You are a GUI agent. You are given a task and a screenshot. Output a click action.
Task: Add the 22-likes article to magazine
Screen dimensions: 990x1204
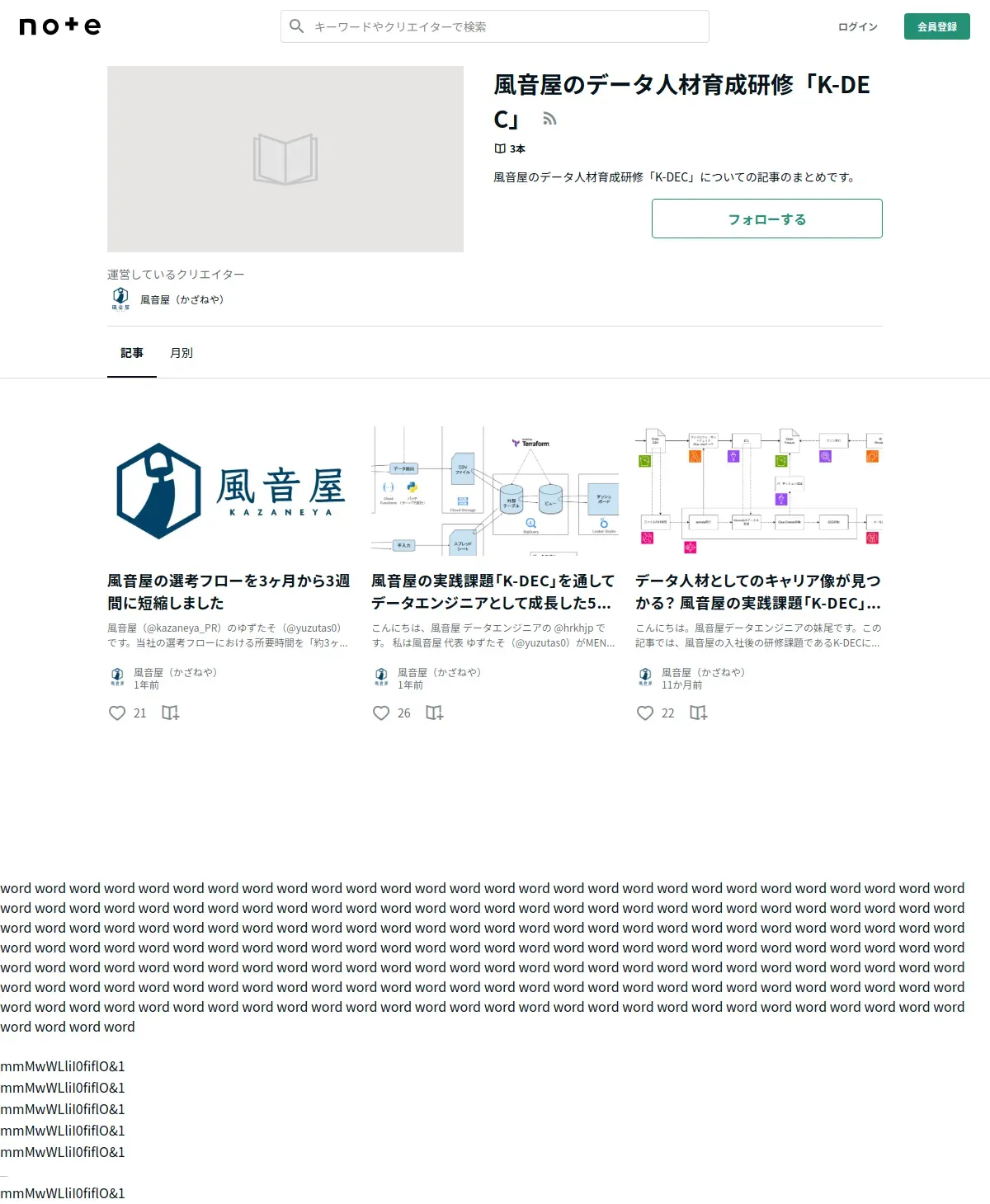pos(699,713)
